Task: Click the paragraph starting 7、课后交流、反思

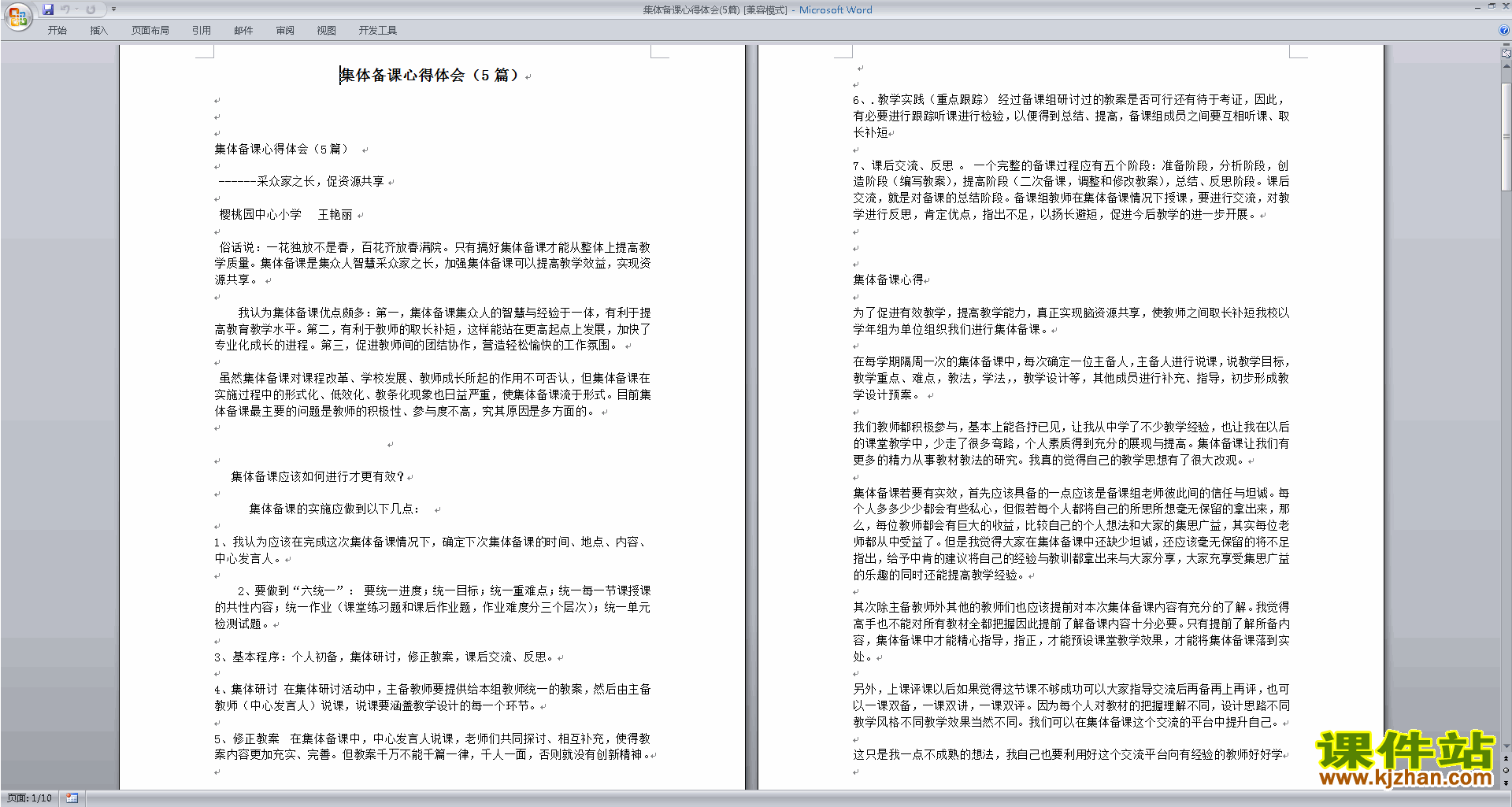Action: [1071, 190]
